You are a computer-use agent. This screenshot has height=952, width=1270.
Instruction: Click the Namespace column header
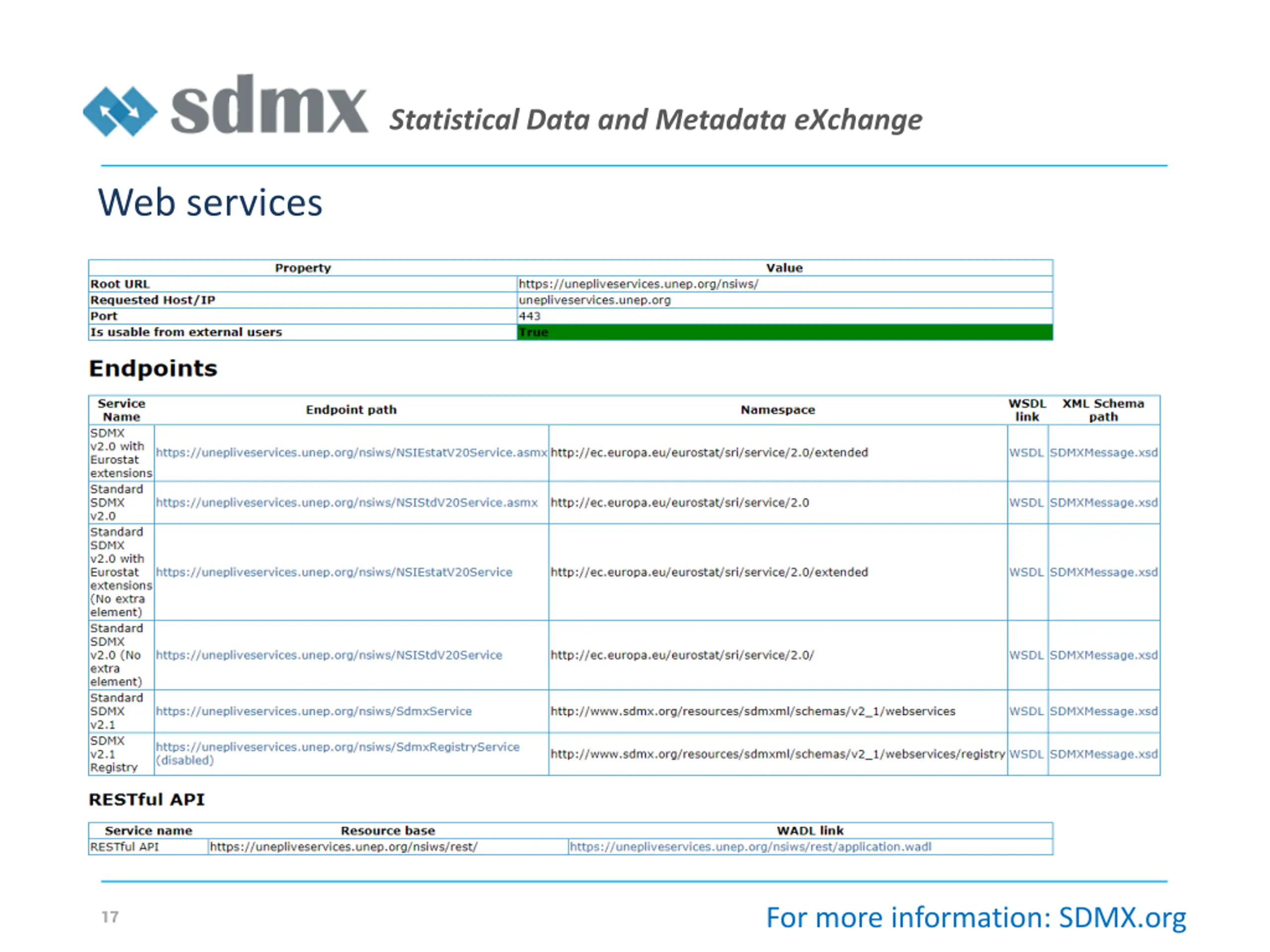click(778, 410)
